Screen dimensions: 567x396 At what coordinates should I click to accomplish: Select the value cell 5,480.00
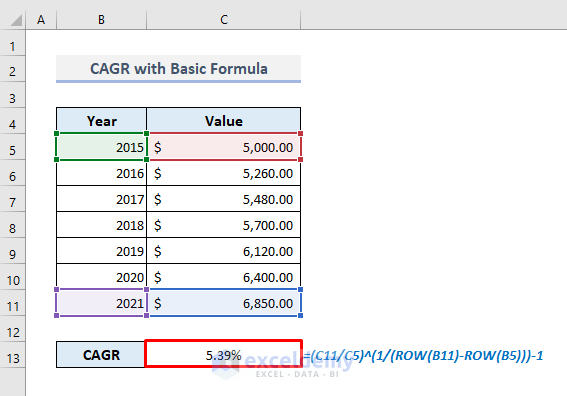coord(224,199)
